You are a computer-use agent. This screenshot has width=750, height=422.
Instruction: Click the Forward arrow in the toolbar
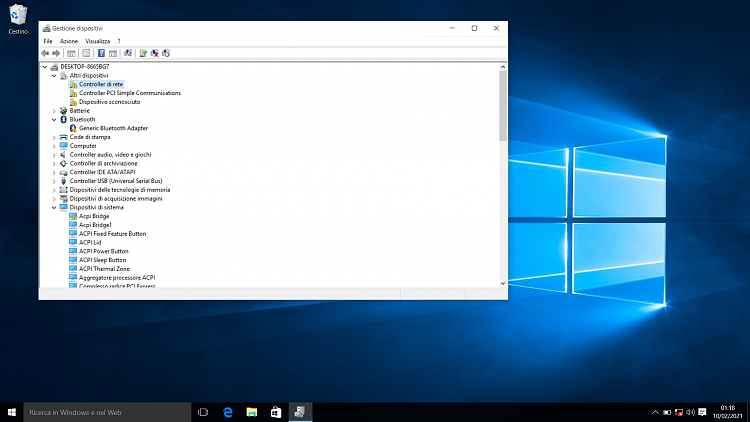(x=56, y=53)
